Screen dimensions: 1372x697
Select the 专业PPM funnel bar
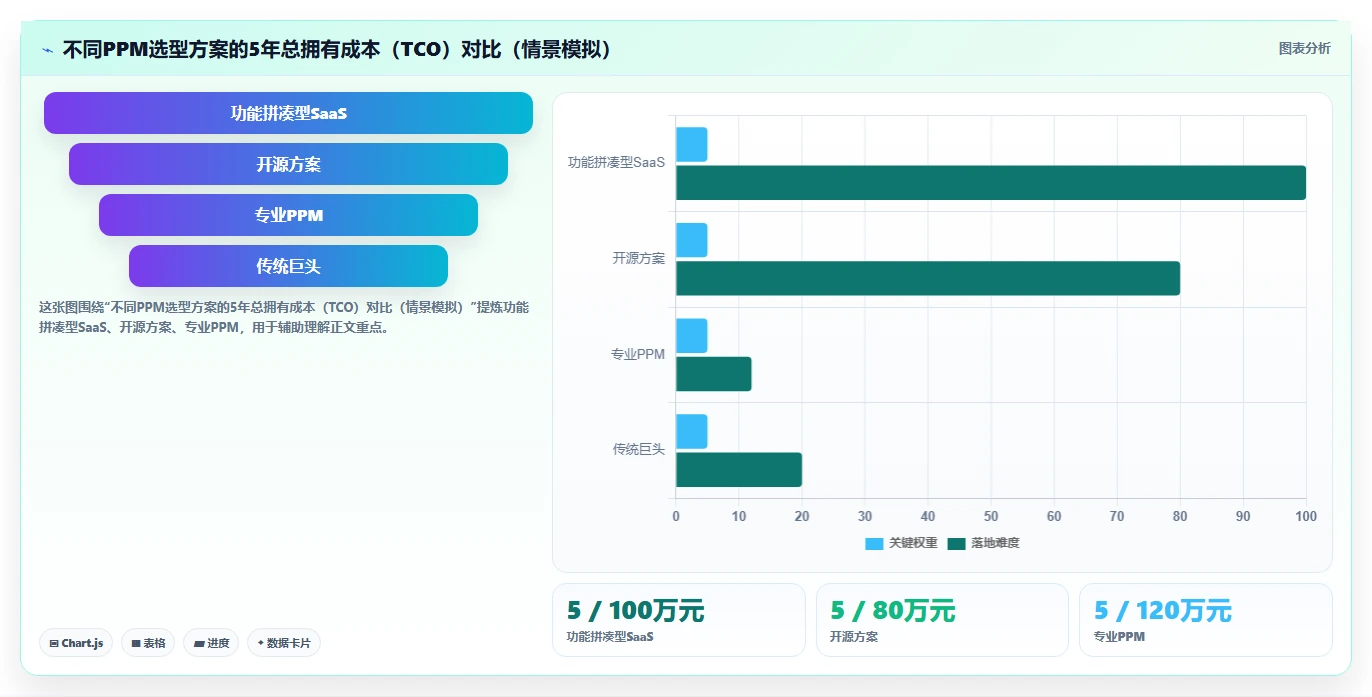(288, 215)
